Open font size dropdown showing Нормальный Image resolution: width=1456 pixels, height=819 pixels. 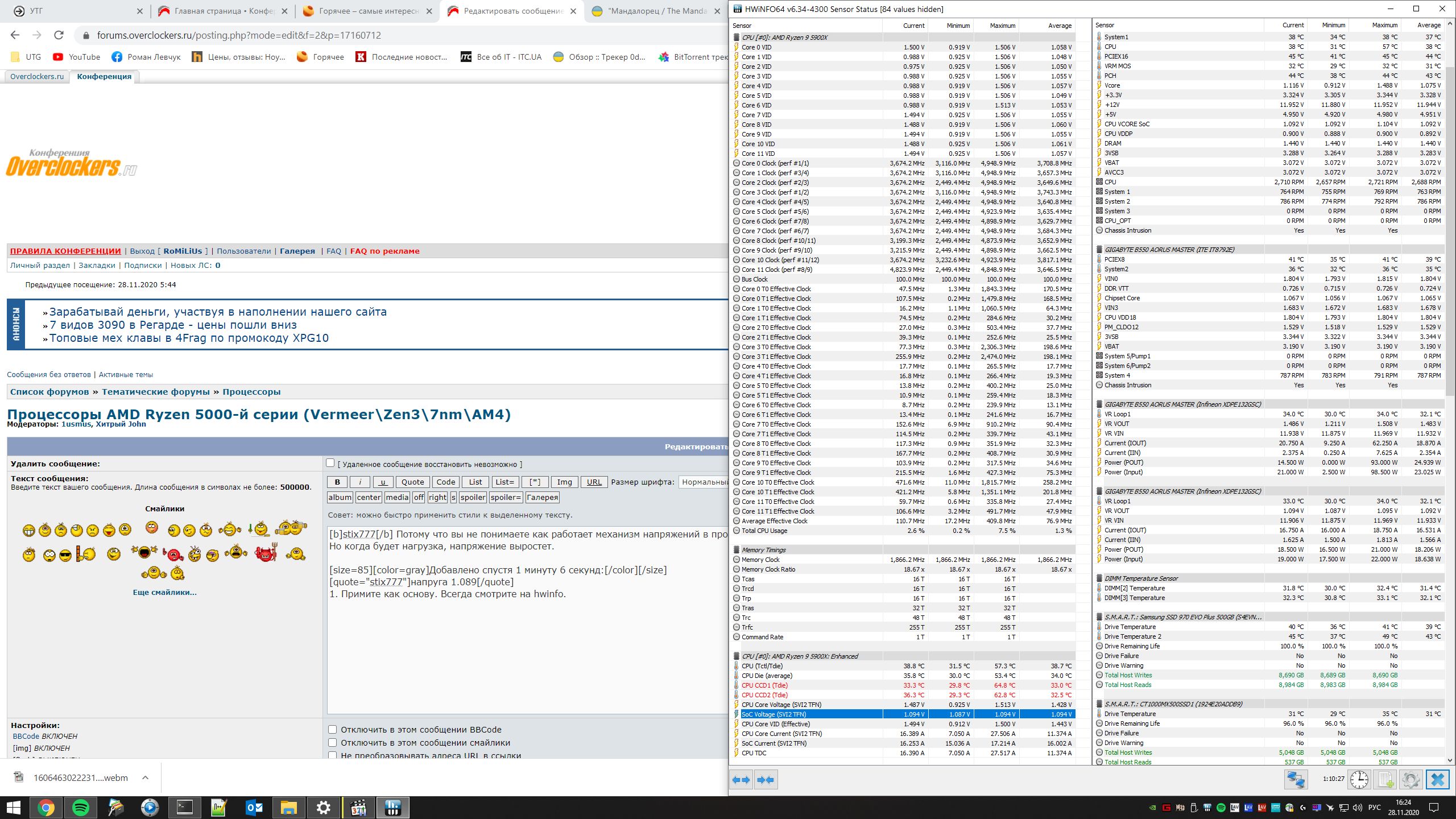tap(704, 482)
